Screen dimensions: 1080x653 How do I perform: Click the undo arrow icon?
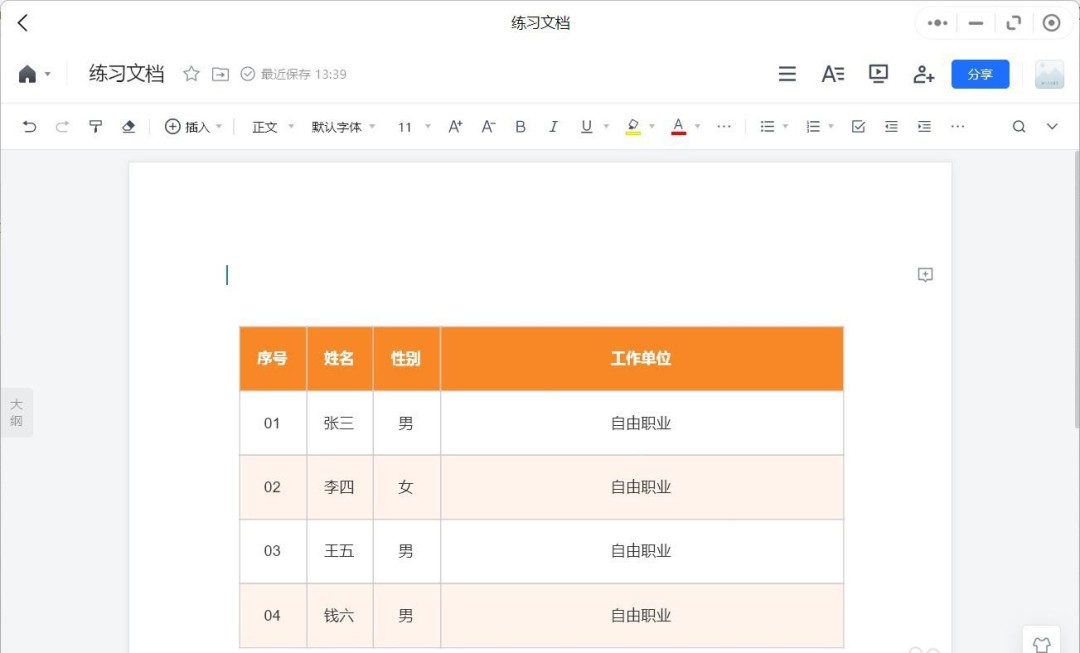point(29,126)
